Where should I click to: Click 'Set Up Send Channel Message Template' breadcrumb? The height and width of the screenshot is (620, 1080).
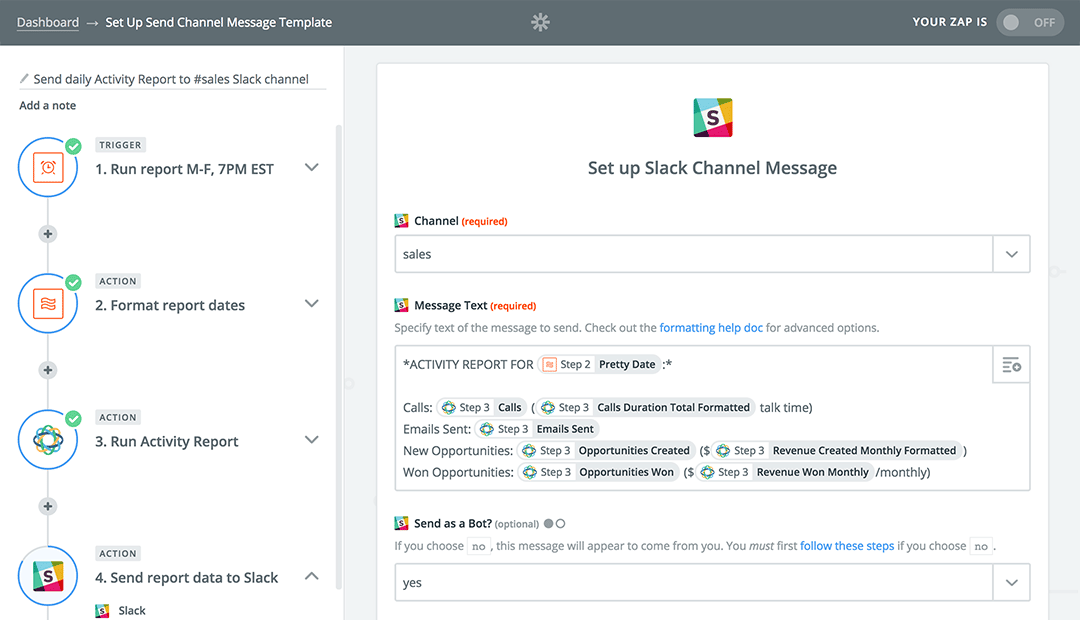(218, 22)
